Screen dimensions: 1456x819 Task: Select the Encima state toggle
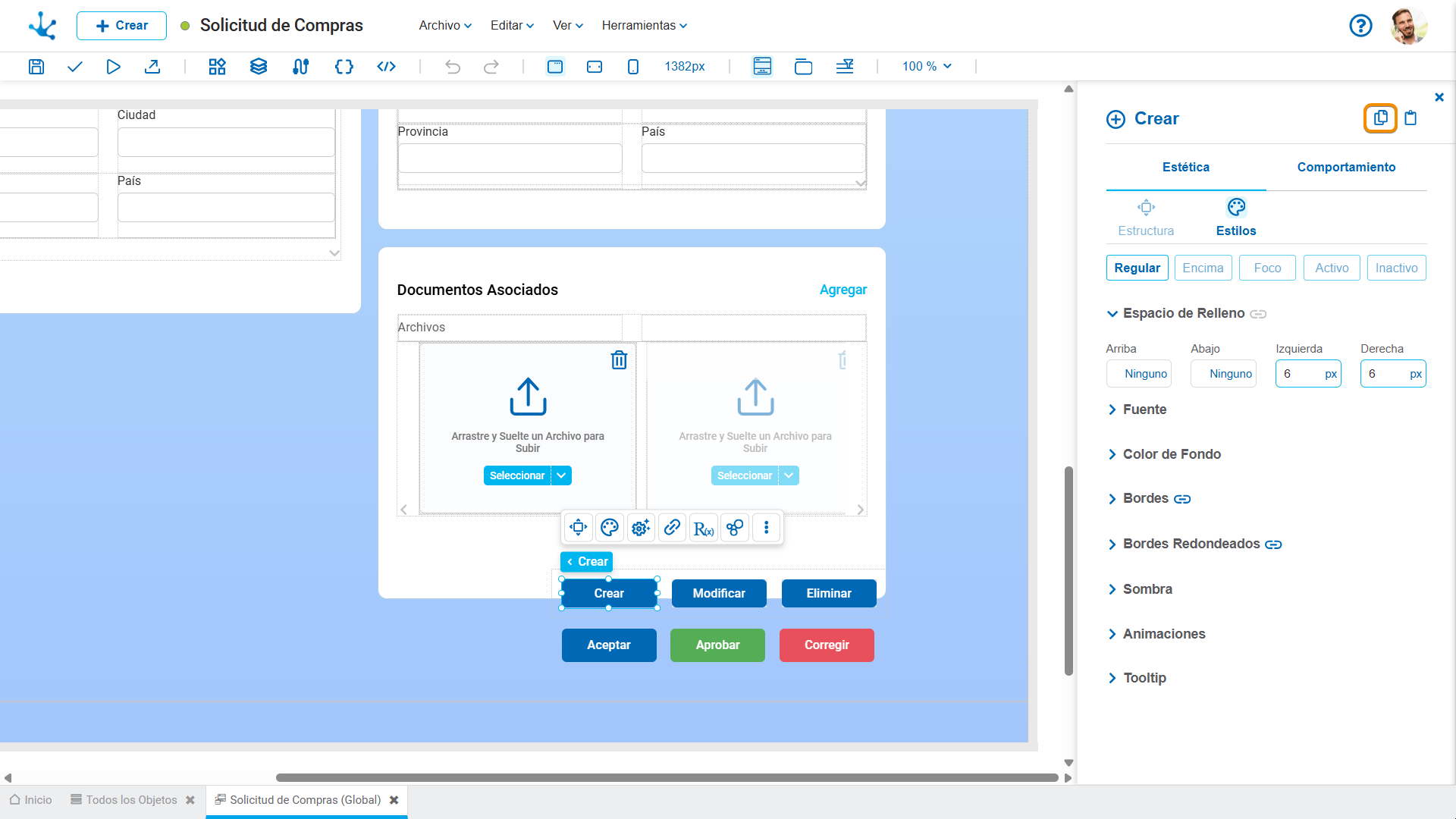tap(1203, 268)
